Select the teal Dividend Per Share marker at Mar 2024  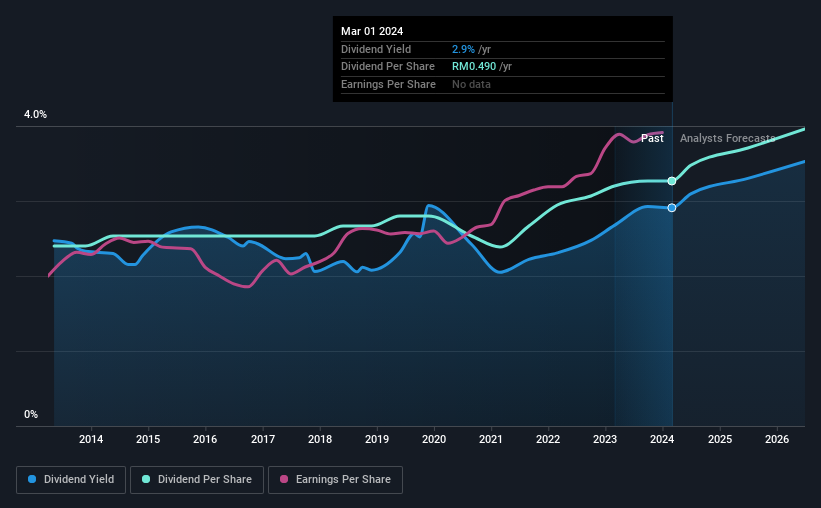coord(672,181)
